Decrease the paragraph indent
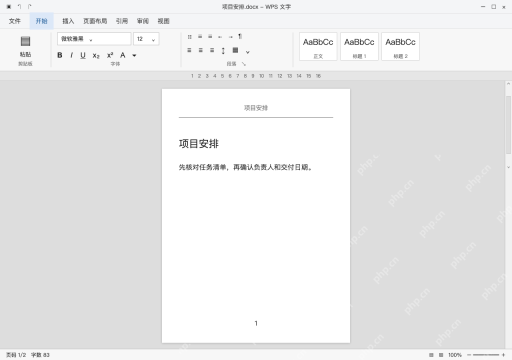 pyautogui.click(x=220, y=37)
